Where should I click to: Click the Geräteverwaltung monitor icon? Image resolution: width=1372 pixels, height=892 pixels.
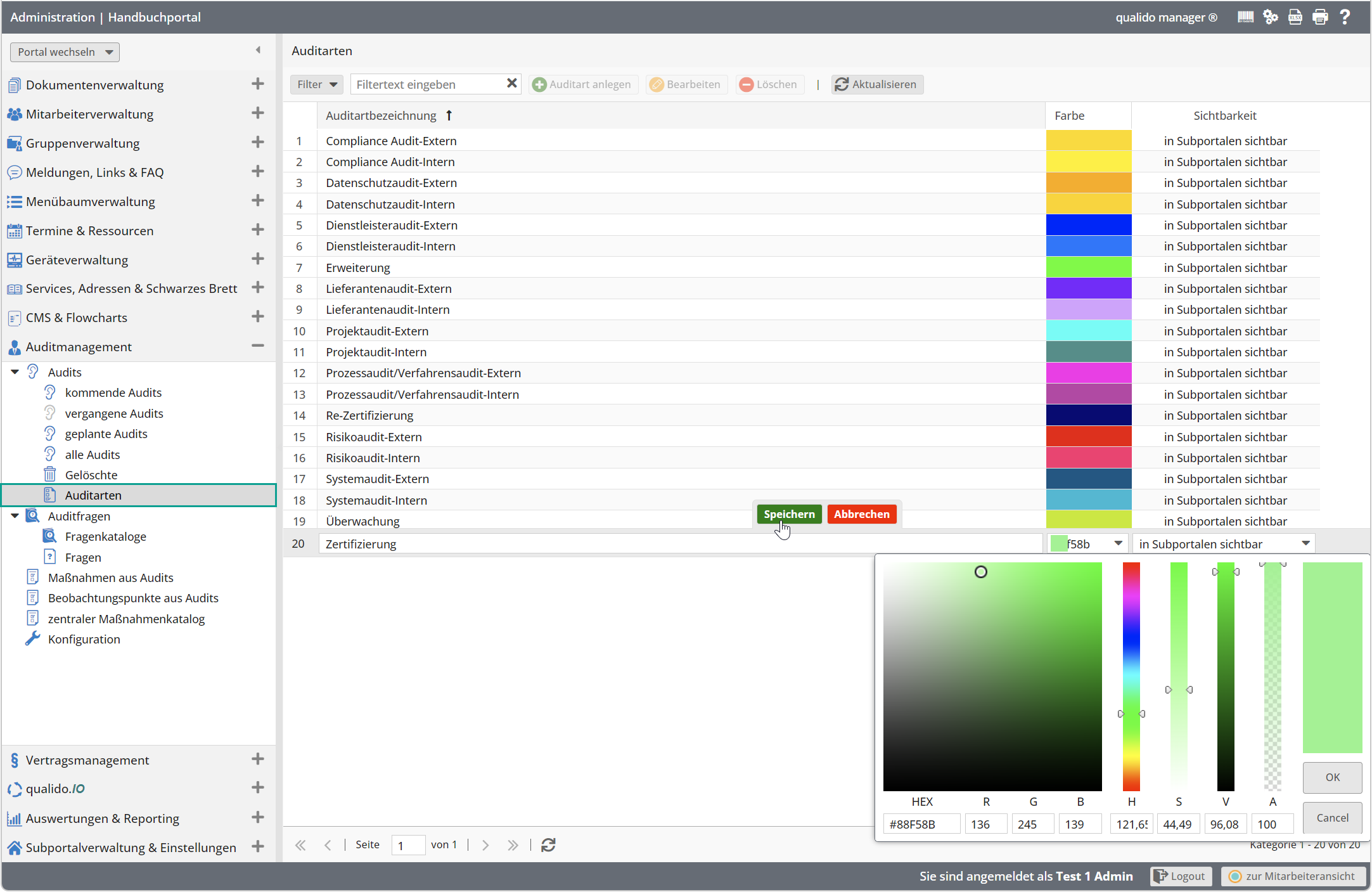[14, 260]
